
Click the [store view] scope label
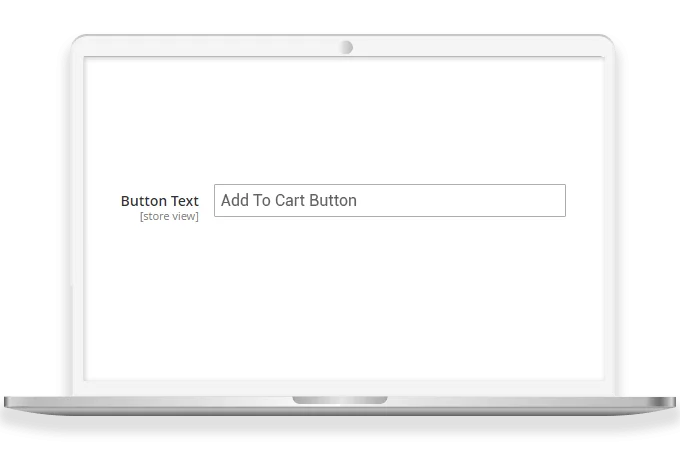169,216
